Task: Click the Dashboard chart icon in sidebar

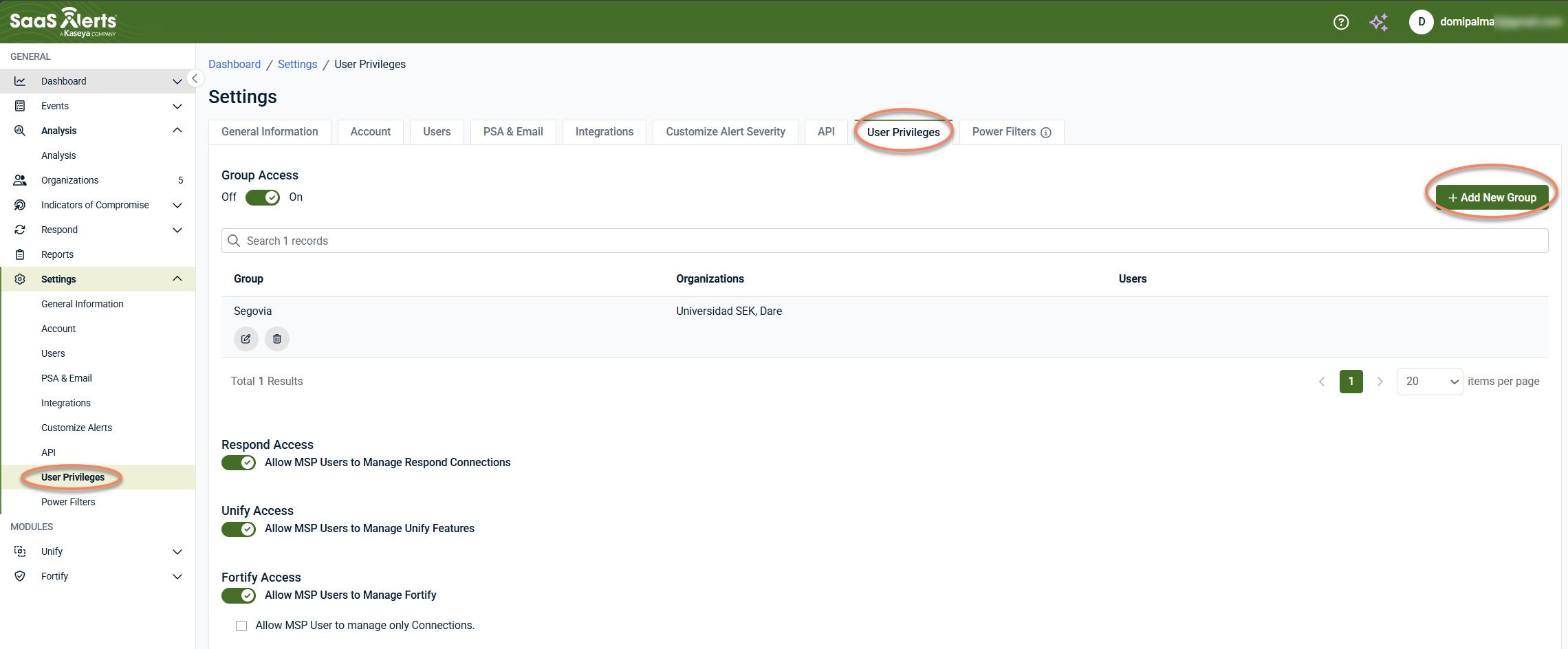Action: coord(20,81)
